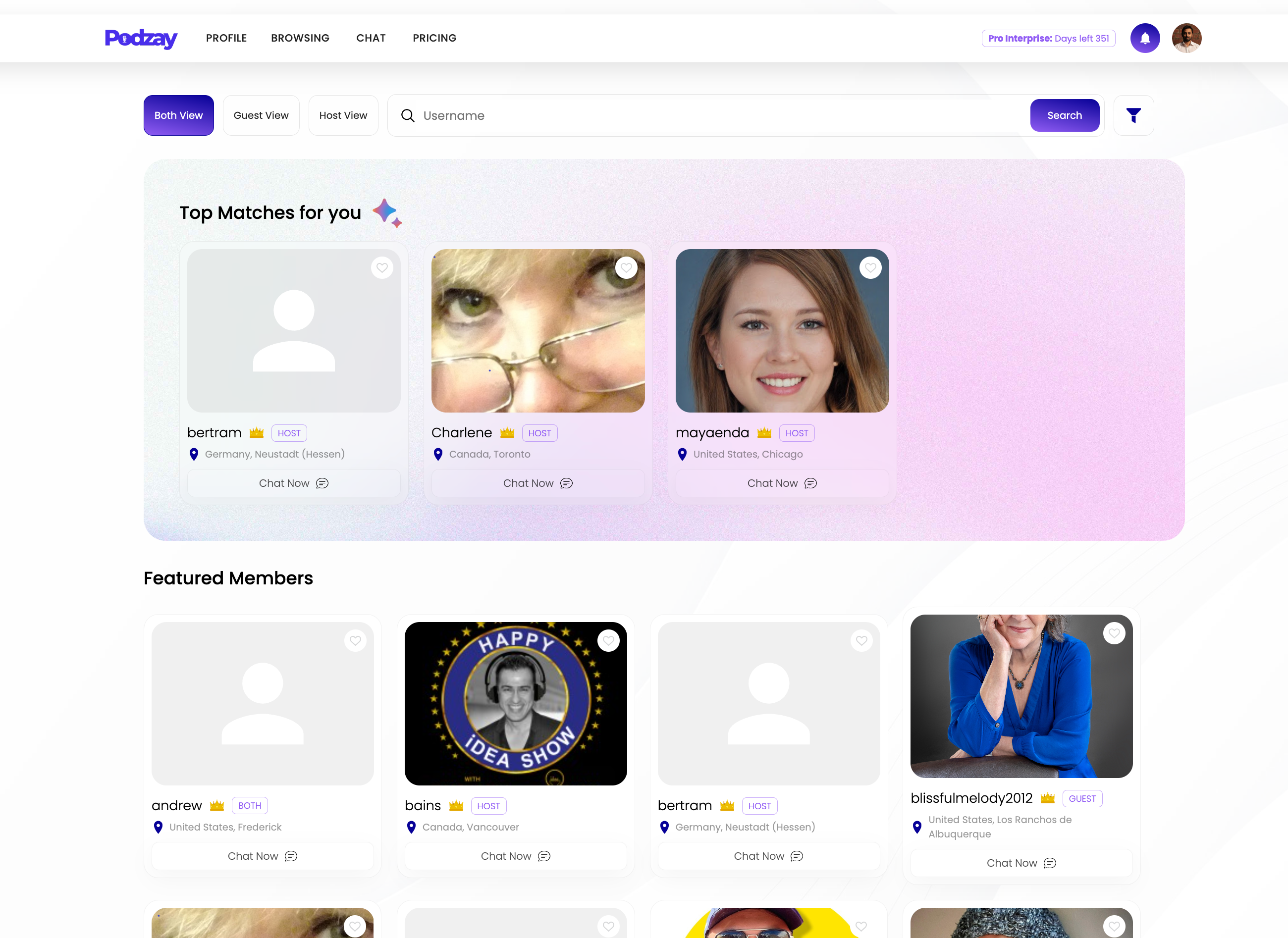
Task: Favorite mayaenda with the heart icon
Action: (870, 267)
